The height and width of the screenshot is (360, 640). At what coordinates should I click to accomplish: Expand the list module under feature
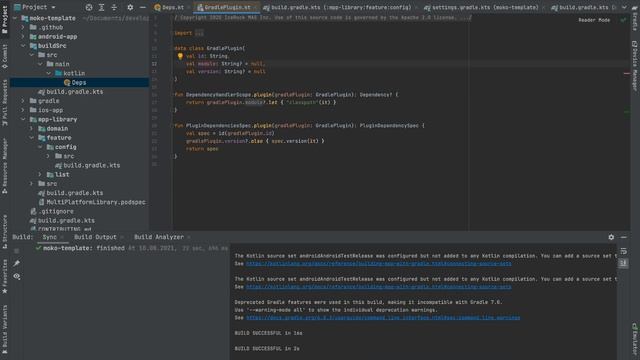[40, 174]
